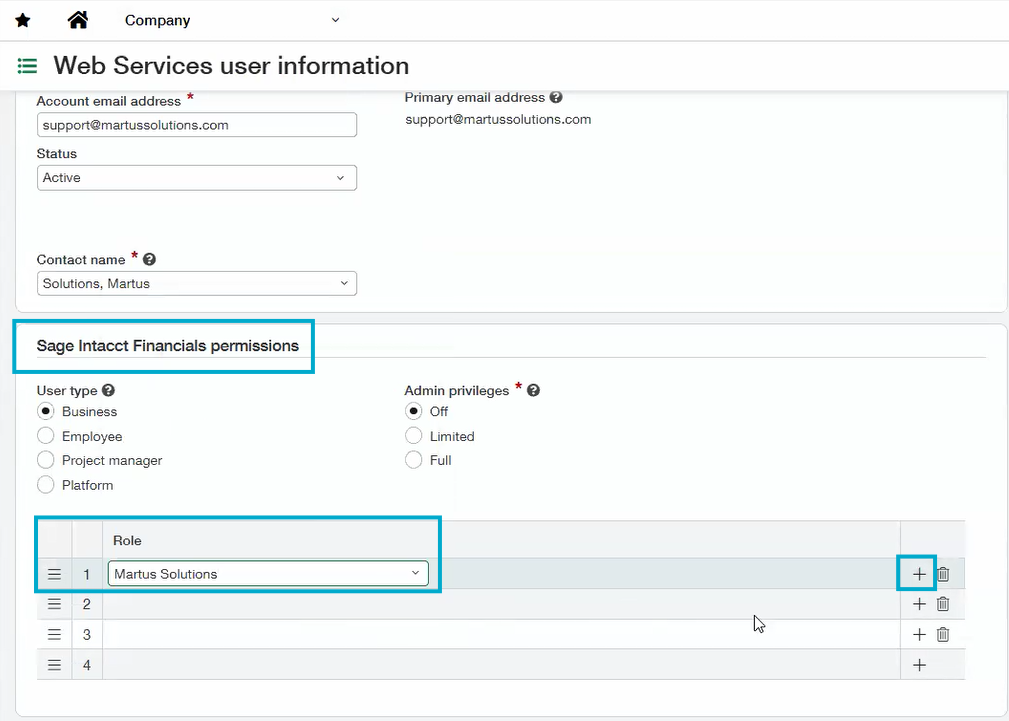Screen dimensions: 1009x721
Task: Open the Company module dropdown
Action: pyautogui.click(x=232, y=21)
